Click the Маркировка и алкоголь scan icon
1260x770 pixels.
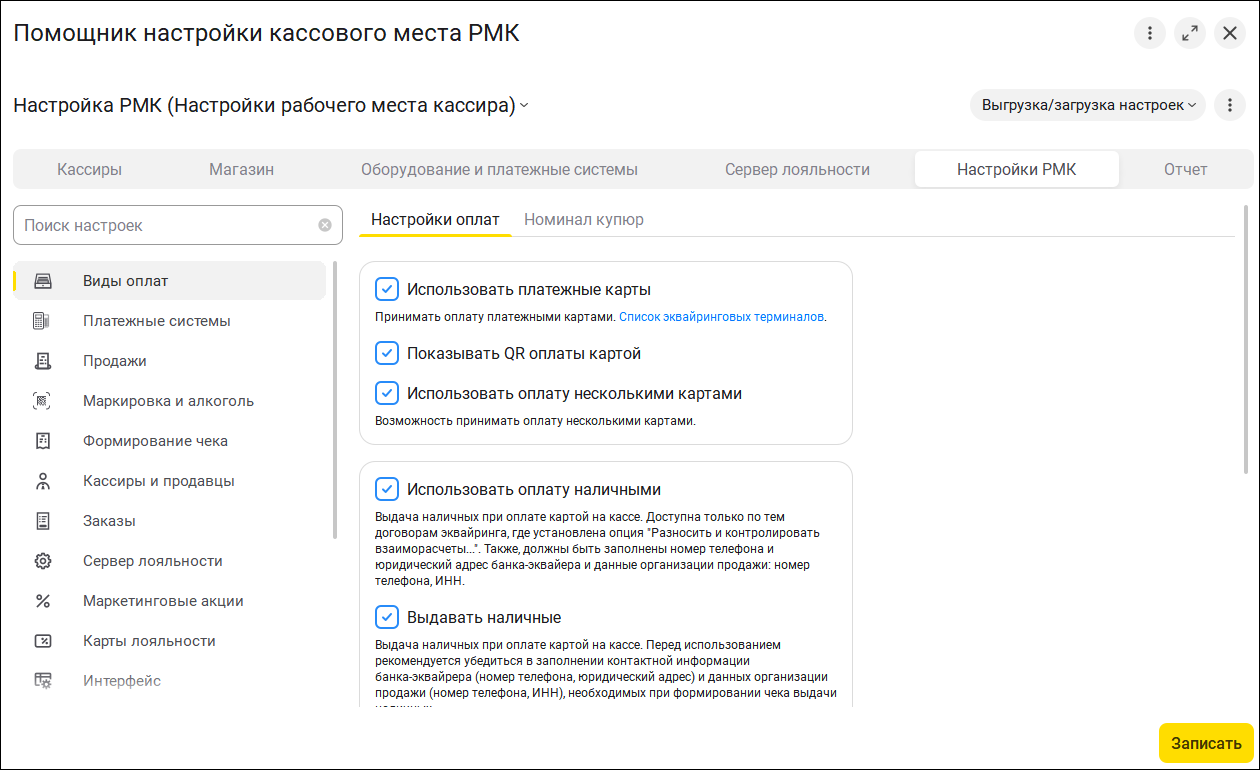pos(42,401)
